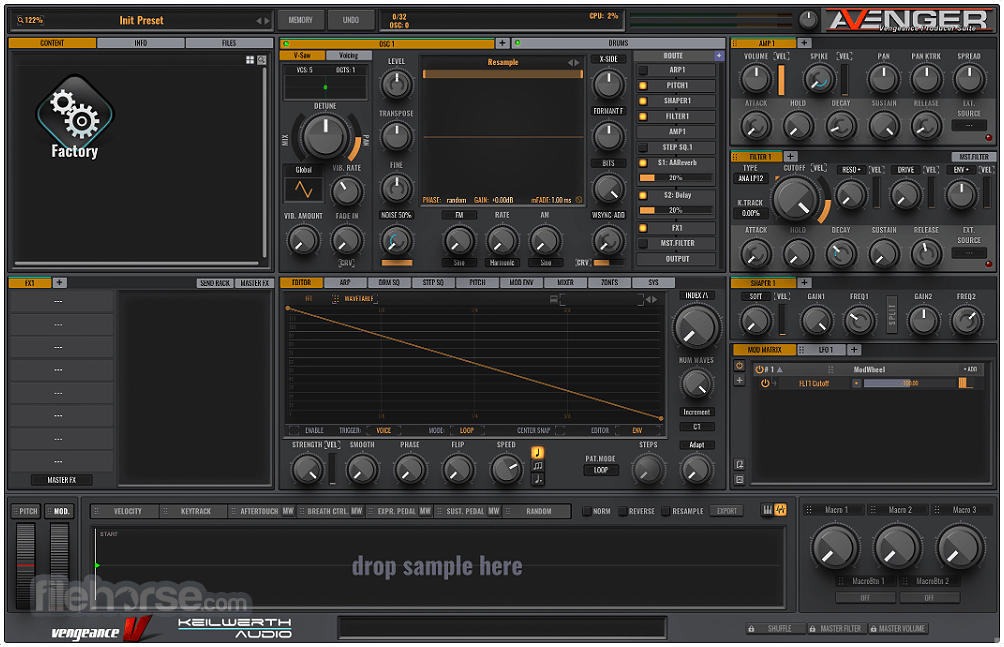Viewport: 1004px width, 647px height.
Task: Open the MODE LOOP selector in editor
Action: (467, 430)
